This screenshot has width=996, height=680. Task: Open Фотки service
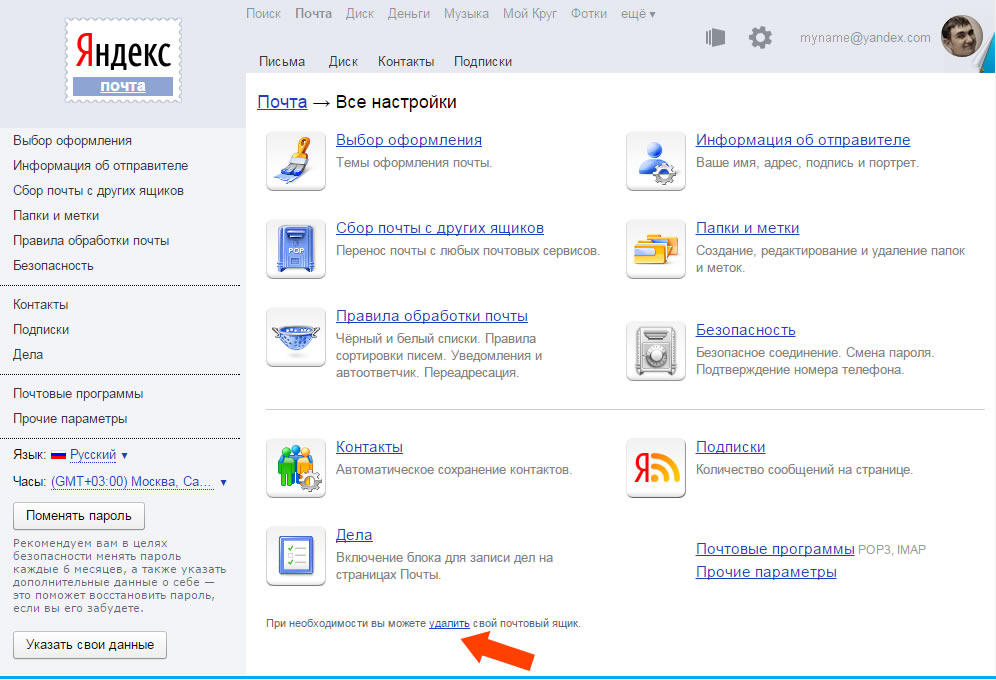(589, 13)
